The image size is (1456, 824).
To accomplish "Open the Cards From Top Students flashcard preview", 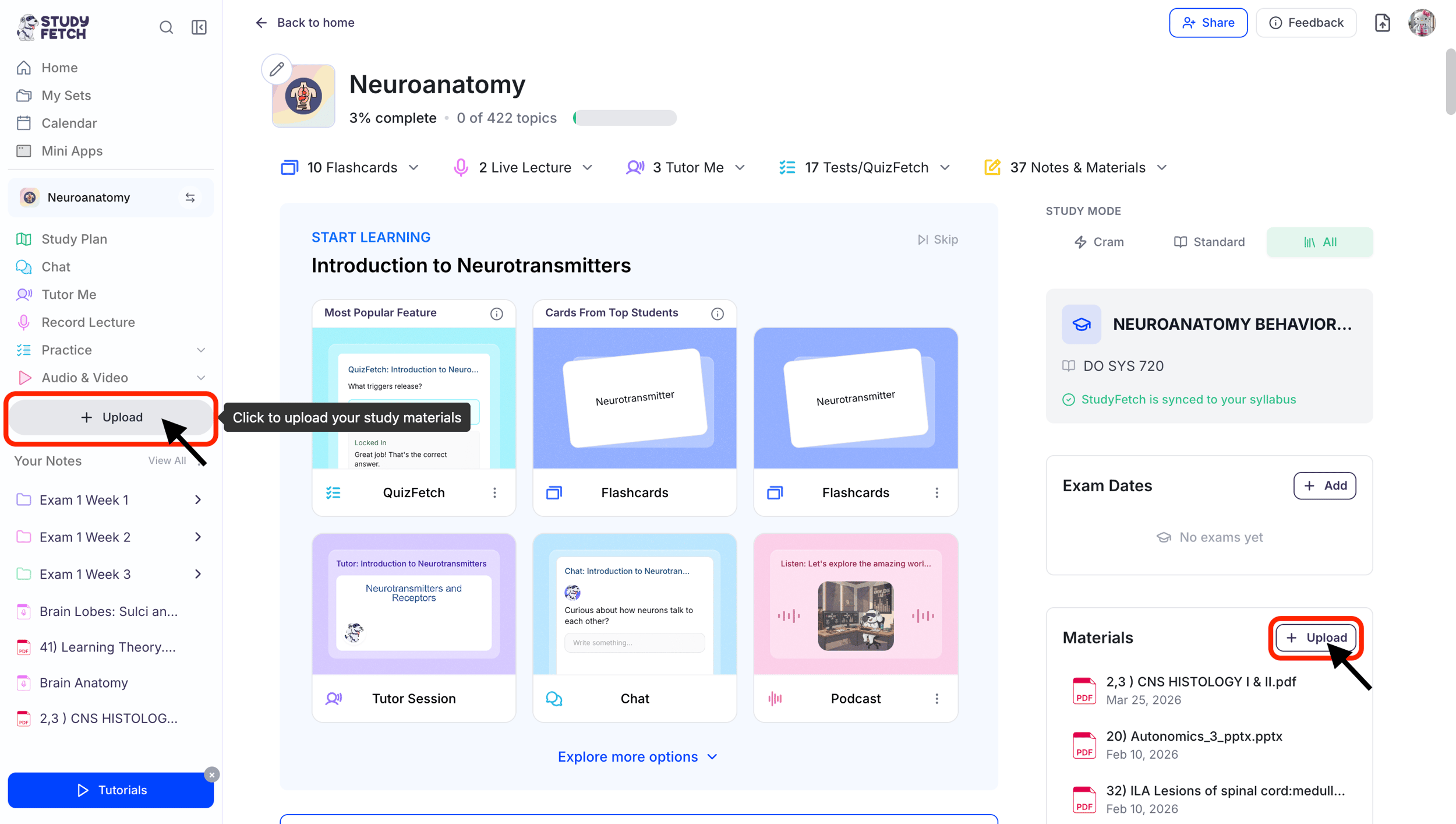I will (x=634, y=399).
